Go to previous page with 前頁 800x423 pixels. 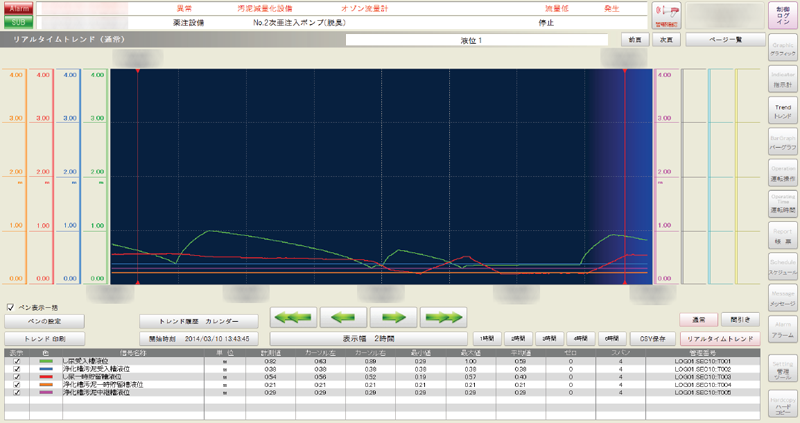[x=635, y=39]
